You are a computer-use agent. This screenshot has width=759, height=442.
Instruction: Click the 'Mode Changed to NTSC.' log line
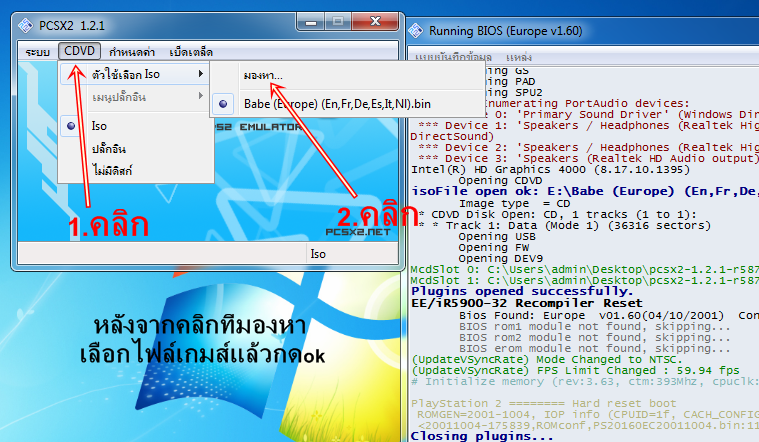click(x=546, y=359)
